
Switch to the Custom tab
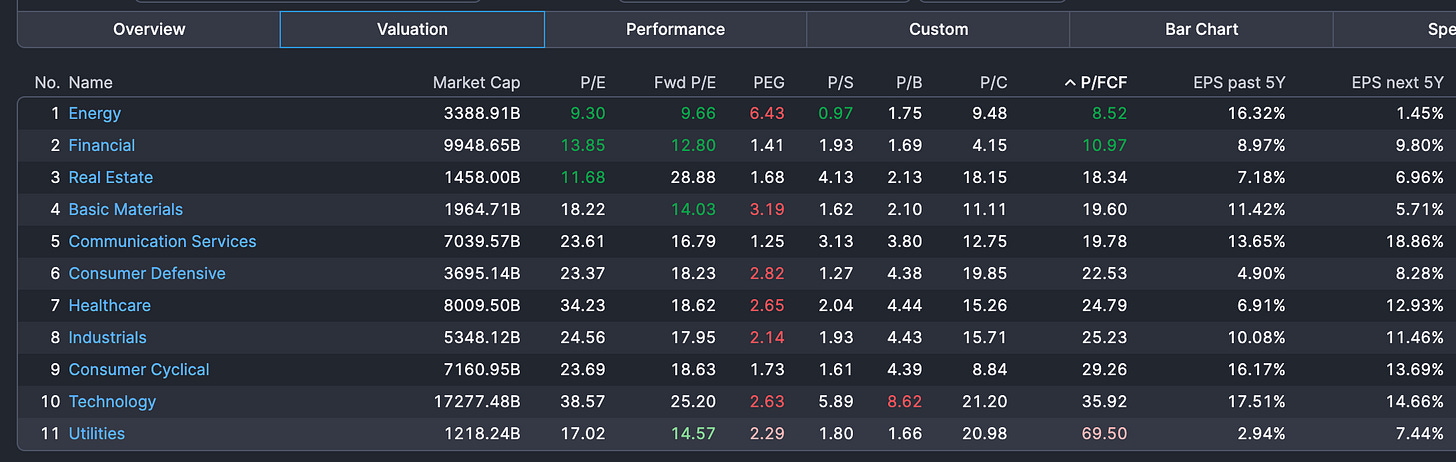[938, 29]
